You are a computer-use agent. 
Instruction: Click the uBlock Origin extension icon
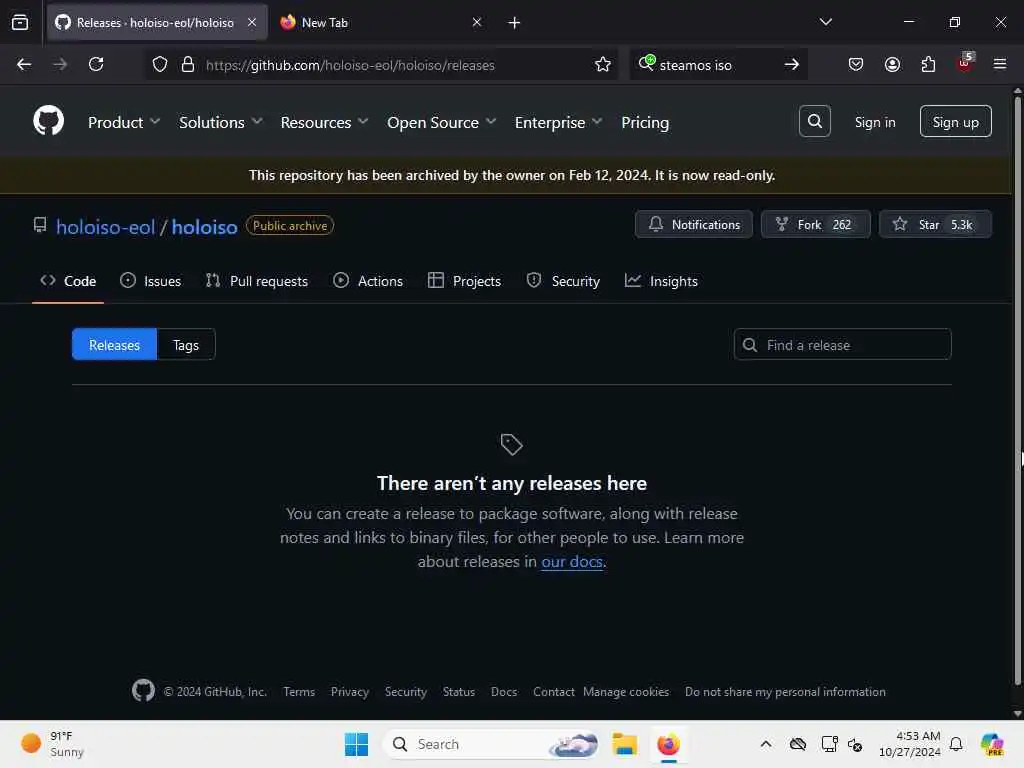pyautogui.click(x=965, y=63)
